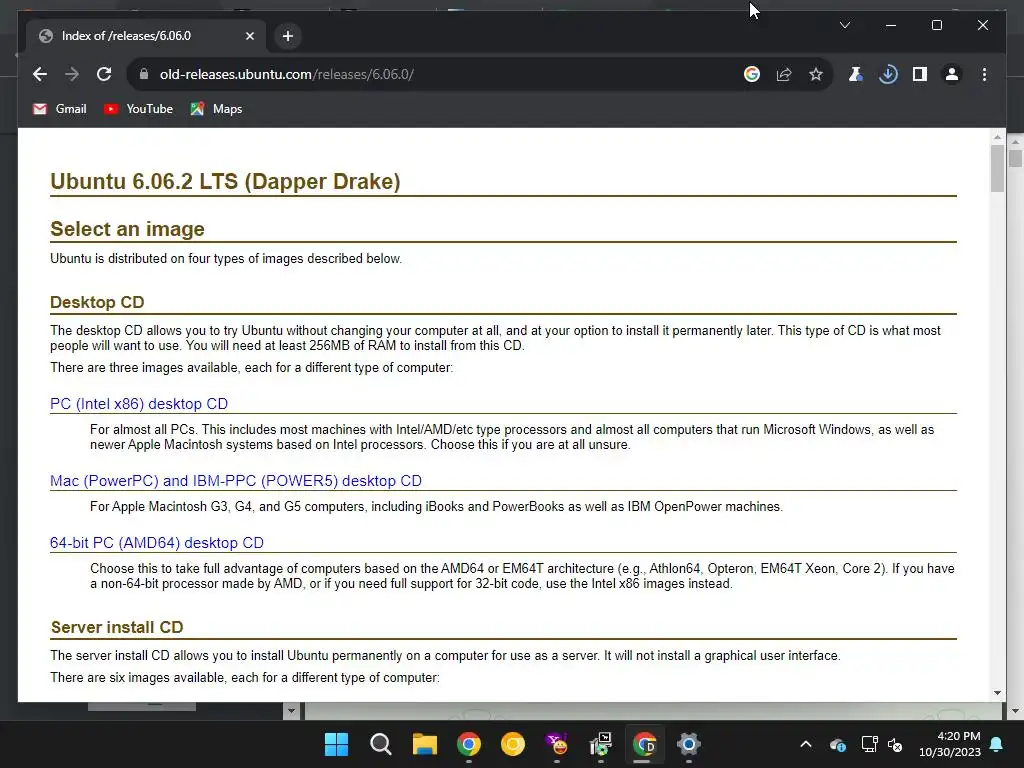Image resolution: width=1024 pixels, height=768 pixels.
Task: Open Chrome three-dot menu
Action: click(x=984, y=74)
